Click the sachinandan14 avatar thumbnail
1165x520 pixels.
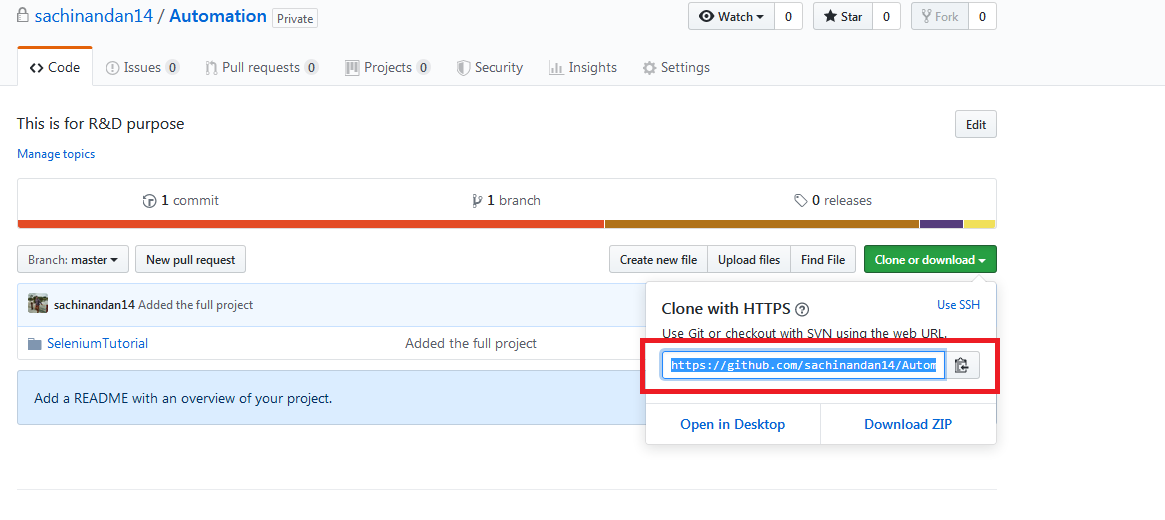click(38, 304)
